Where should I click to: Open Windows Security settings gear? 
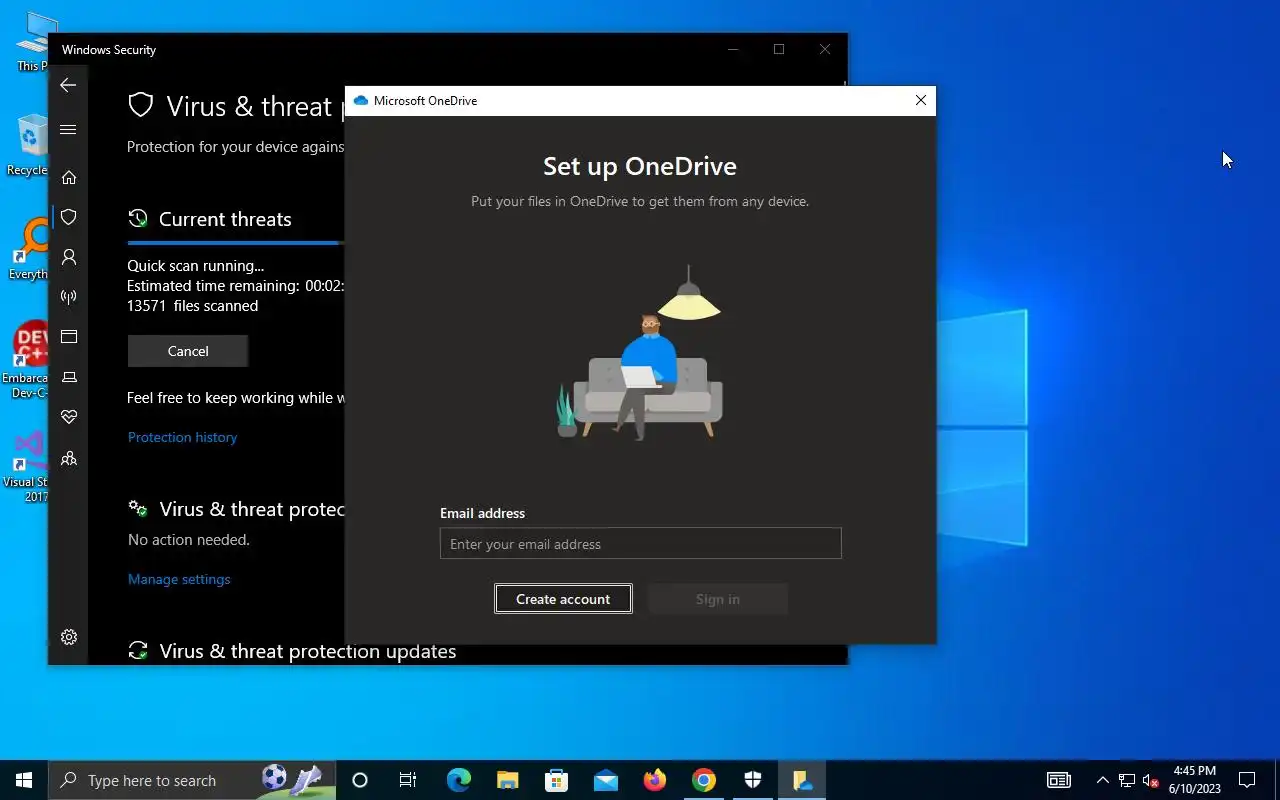(68, 637)
